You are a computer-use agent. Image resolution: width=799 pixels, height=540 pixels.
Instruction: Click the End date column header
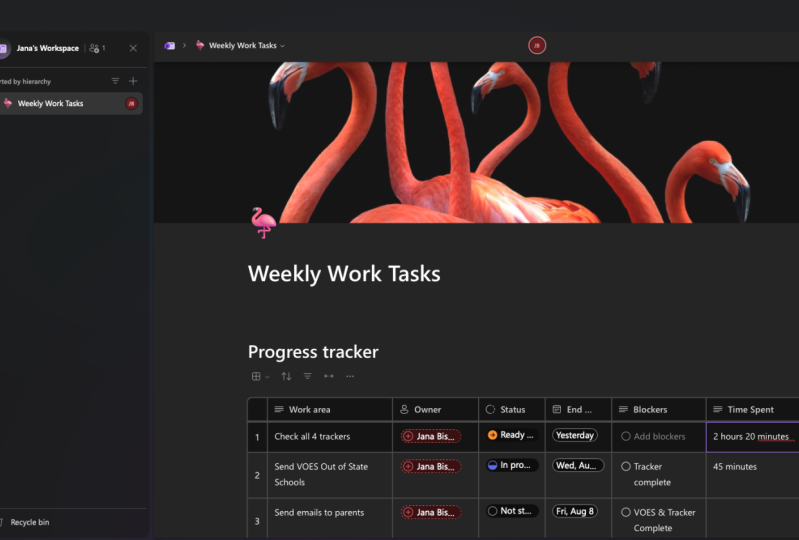[x=578, y=410]
